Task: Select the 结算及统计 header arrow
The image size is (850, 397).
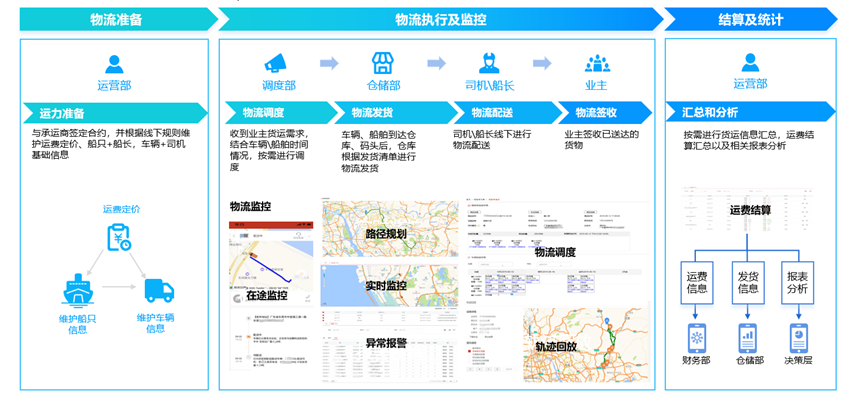Action: coord(751,20)
